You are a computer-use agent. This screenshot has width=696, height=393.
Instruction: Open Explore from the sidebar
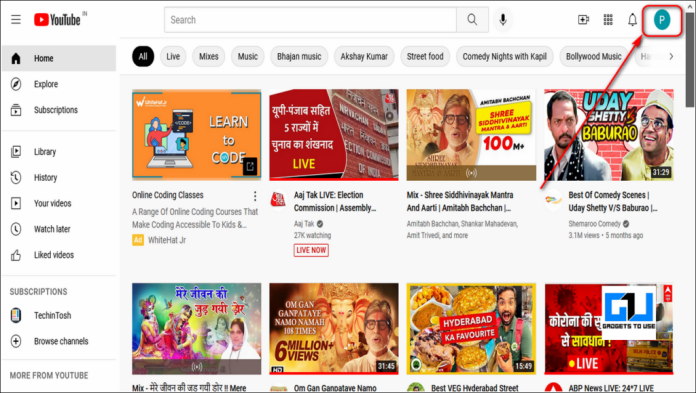59,84
